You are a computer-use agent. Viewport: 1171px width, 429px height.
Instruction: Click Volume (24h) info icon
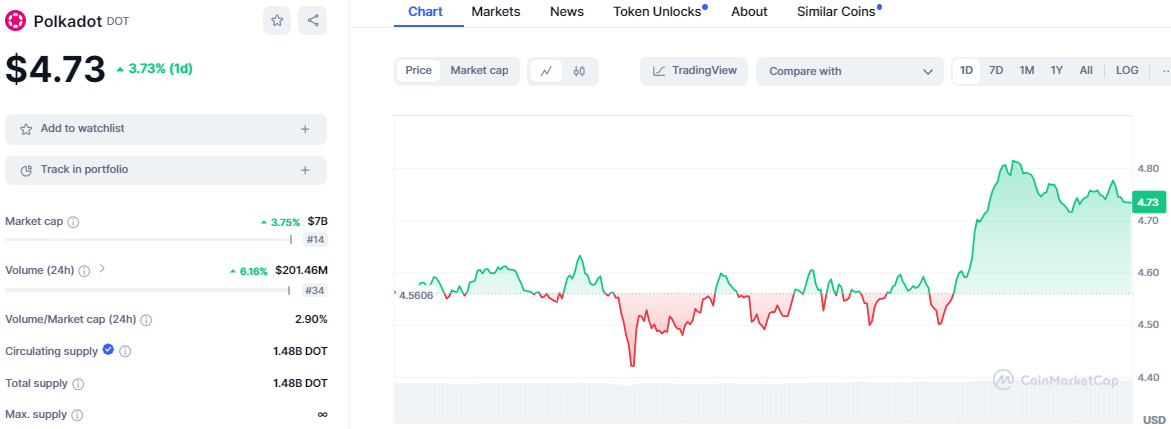coord(84,271)
